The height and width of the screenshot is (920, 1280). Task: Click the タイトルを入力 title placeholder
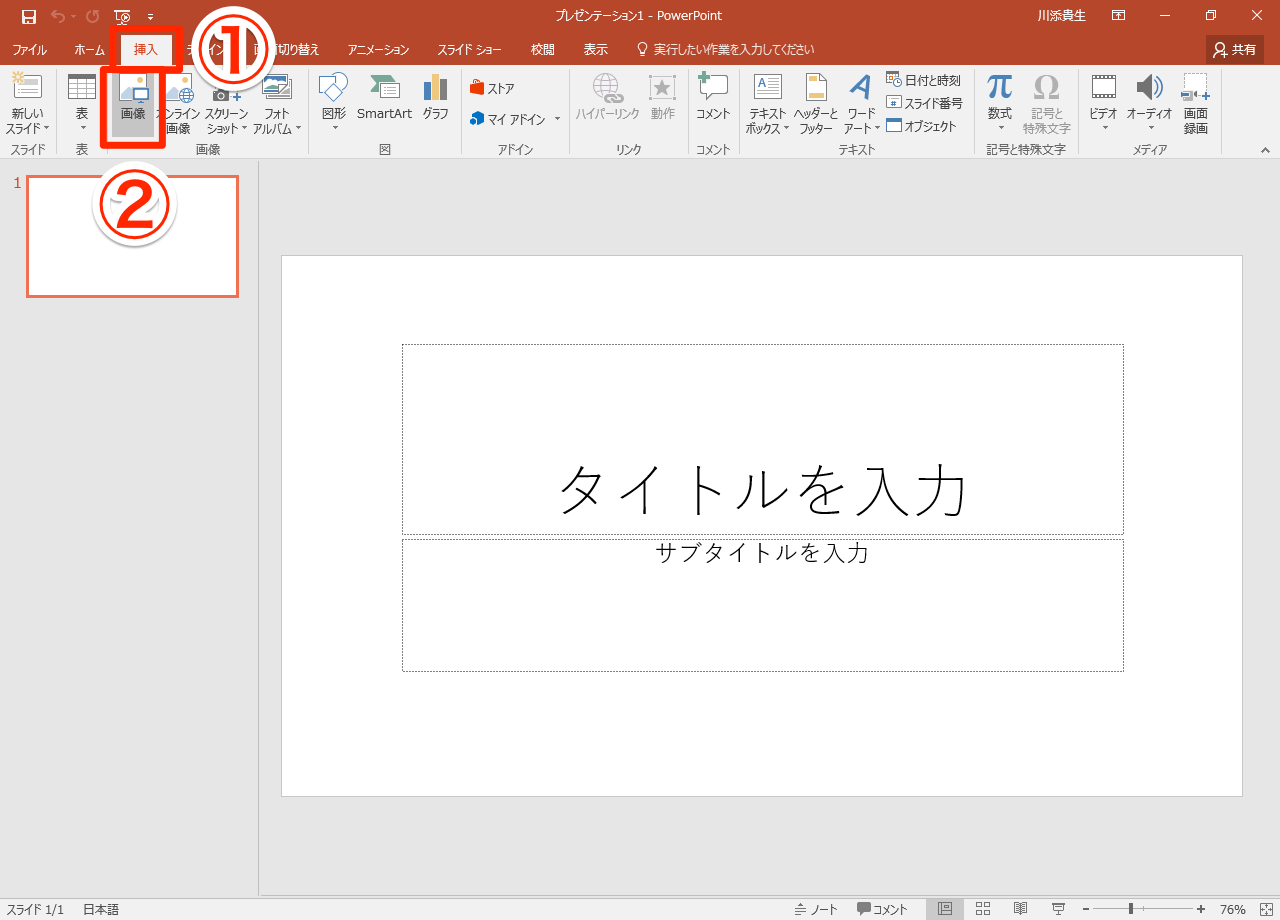763,439
